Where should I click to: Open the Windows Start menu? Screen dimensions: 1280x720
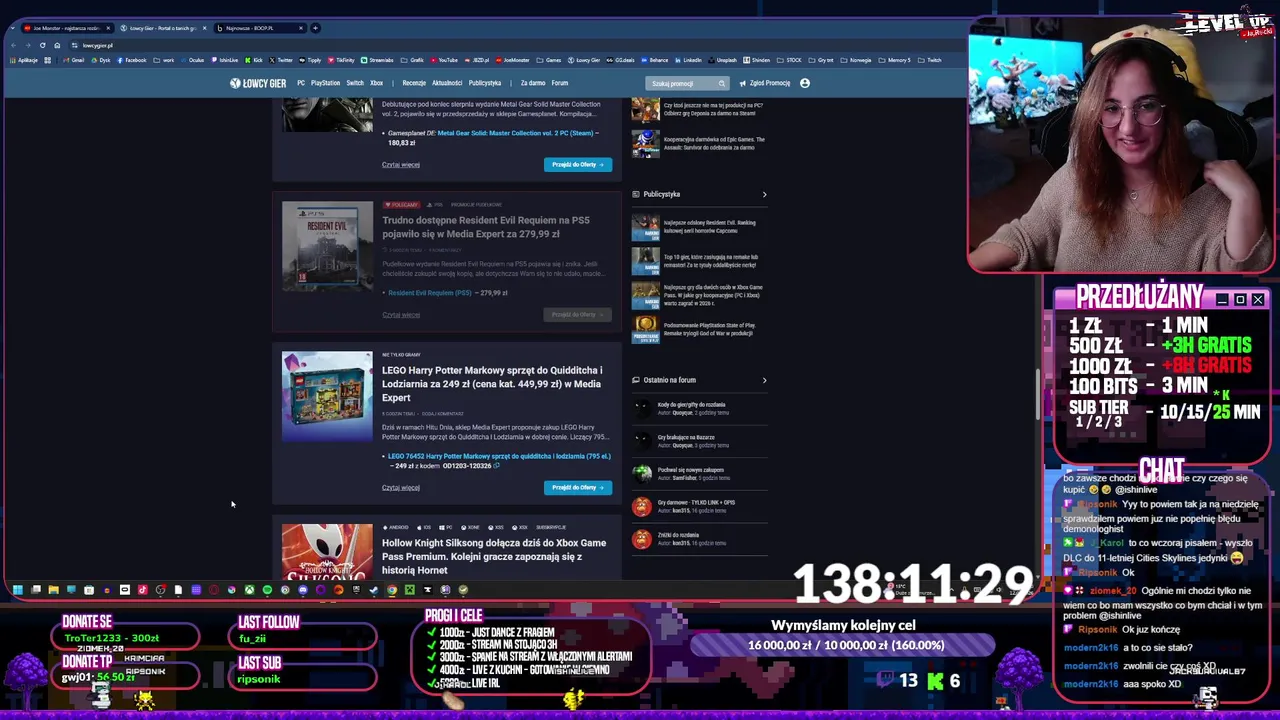coord(18,590)
